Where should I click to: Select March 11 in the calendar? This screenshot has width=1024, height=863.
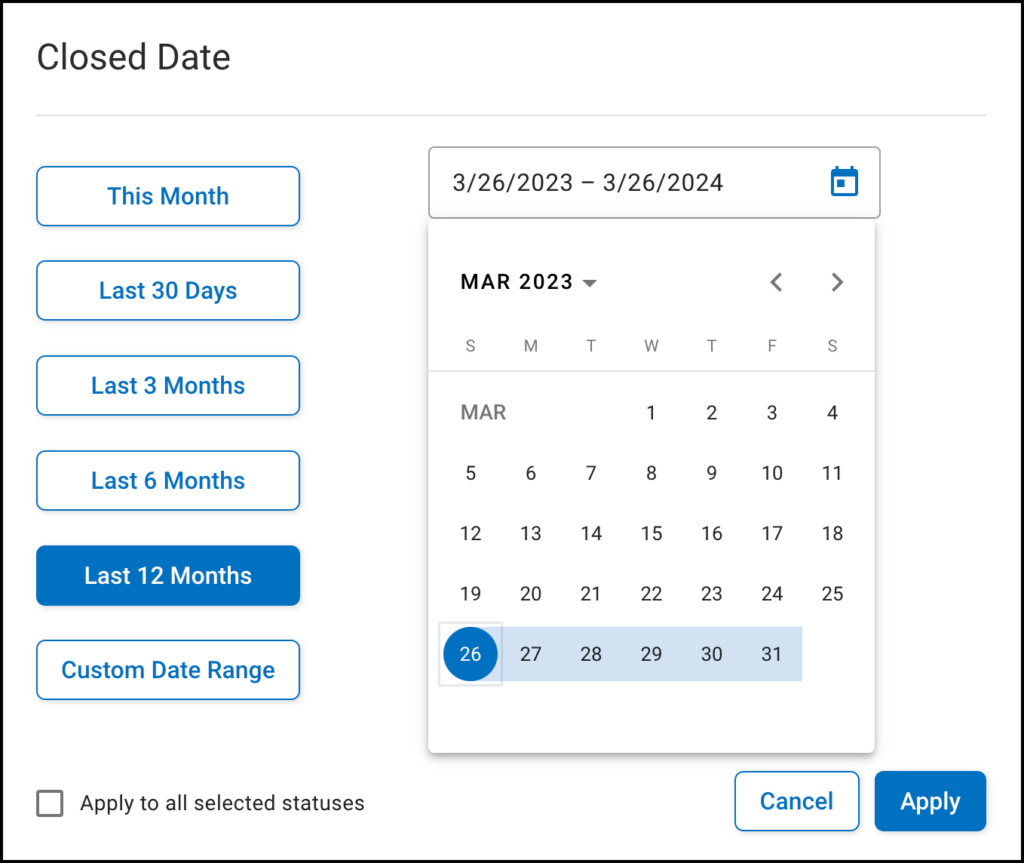832,473
